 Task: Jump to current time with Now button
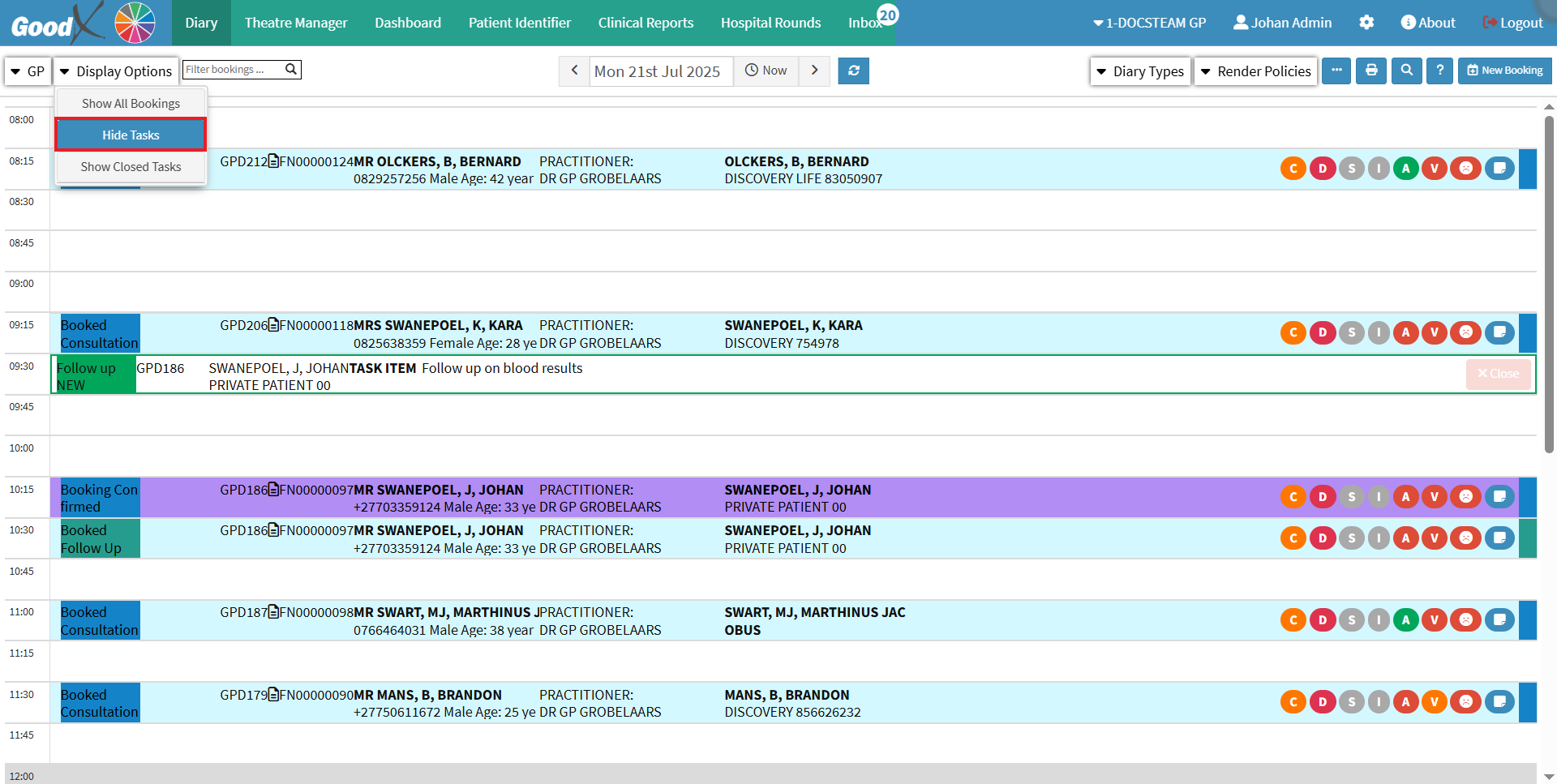(x=766, y=71)
